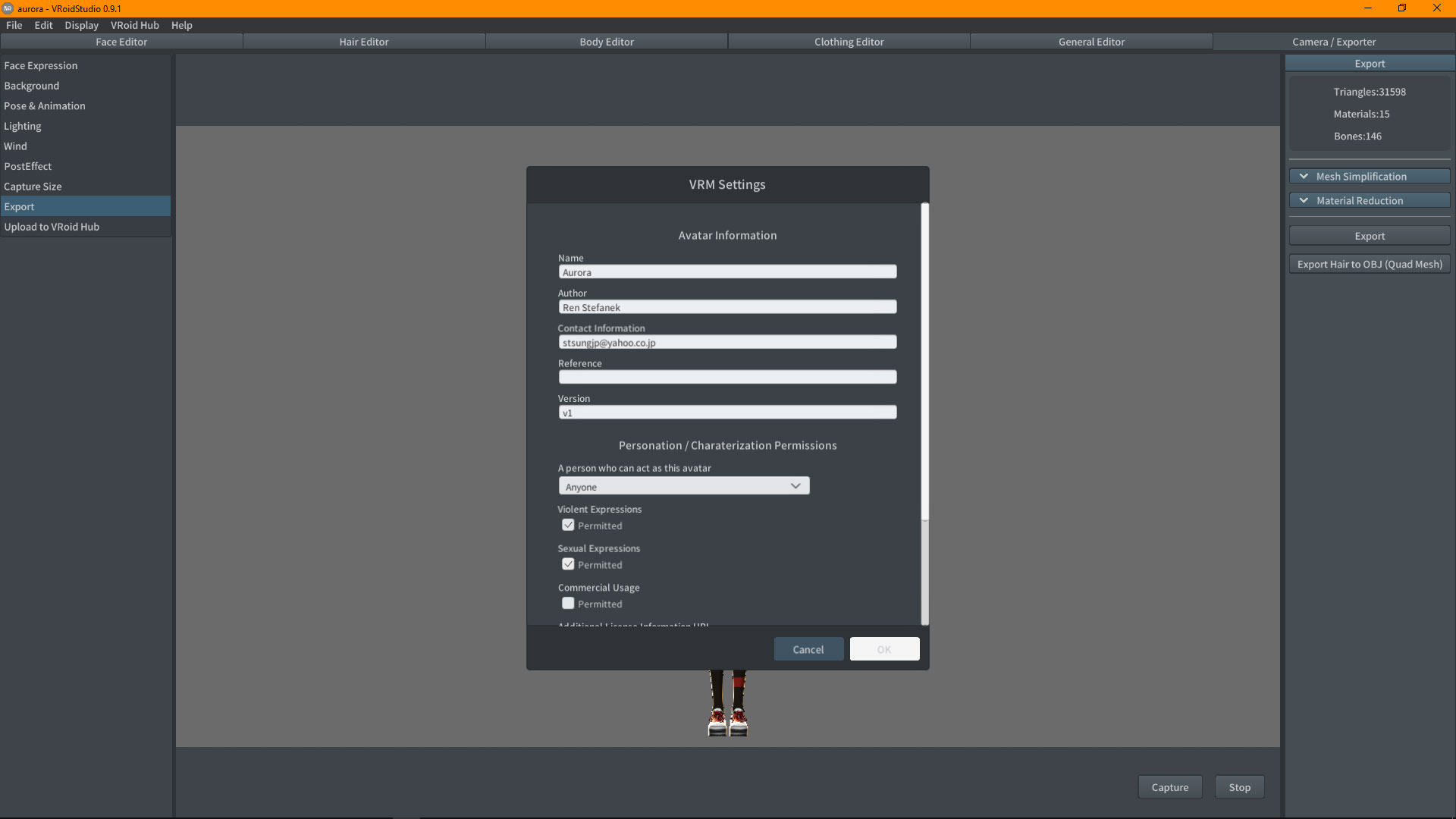Click the VRoidStudio app icon in title bar
The image size is (1456, 819).
coord(8,8)
